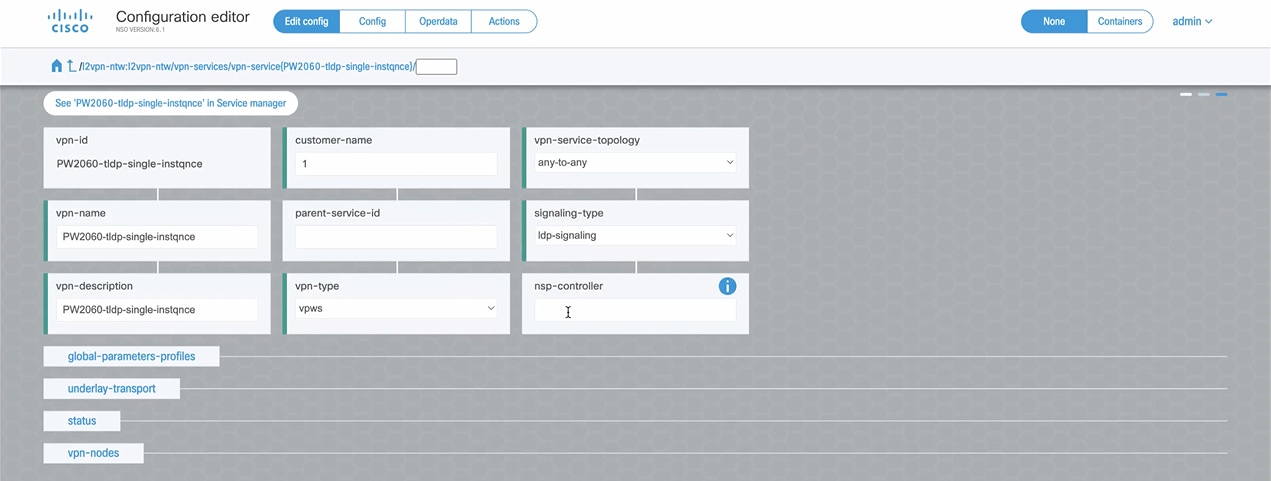Open the Operdata tab

(x=439, y=21)
